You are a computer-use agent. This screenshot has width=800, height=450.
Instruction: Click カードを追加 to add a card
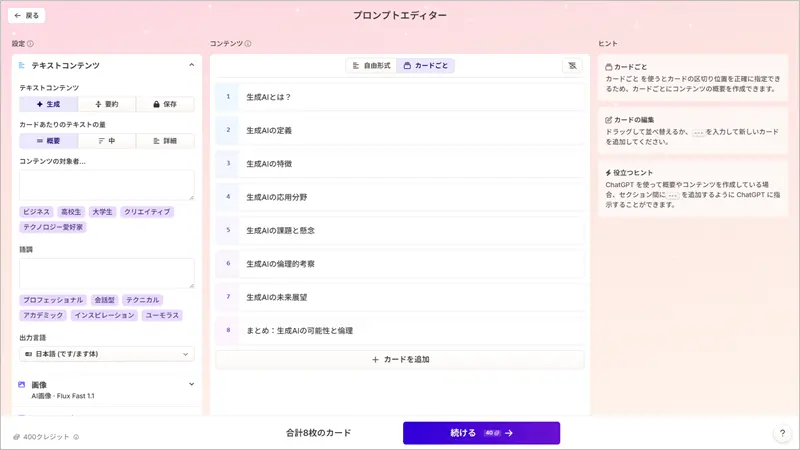[x=400, y=359]
